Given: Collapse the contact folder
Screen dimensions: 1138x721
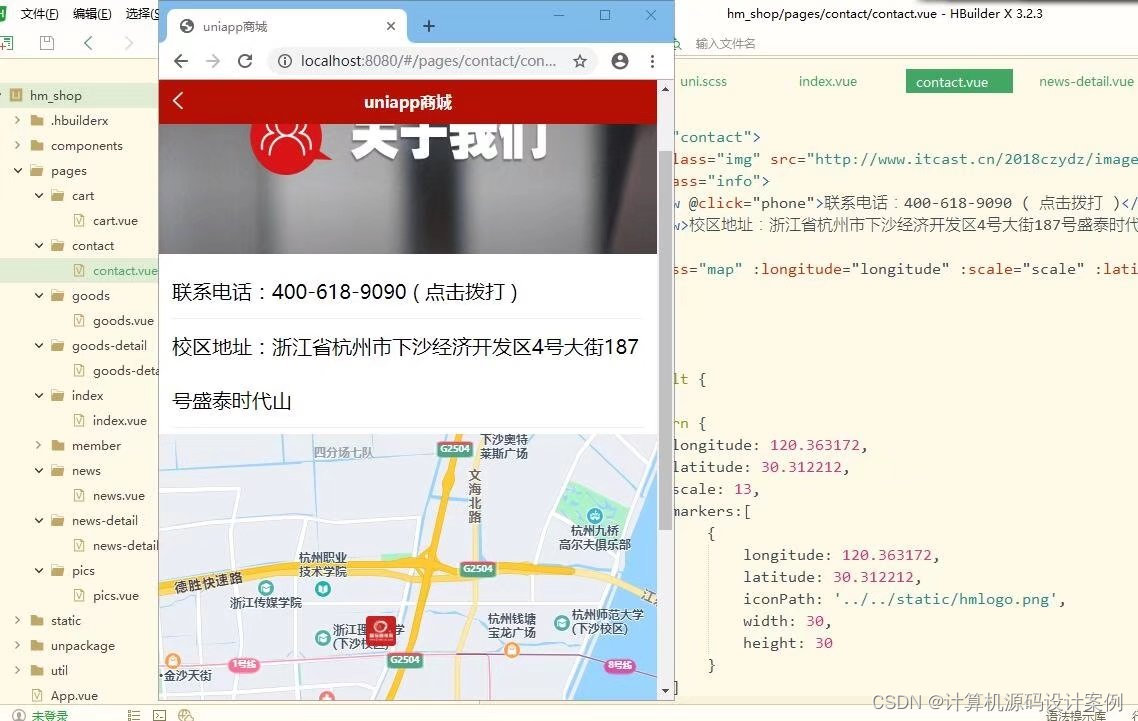Looking at the screenshot, I should (38, 245).
